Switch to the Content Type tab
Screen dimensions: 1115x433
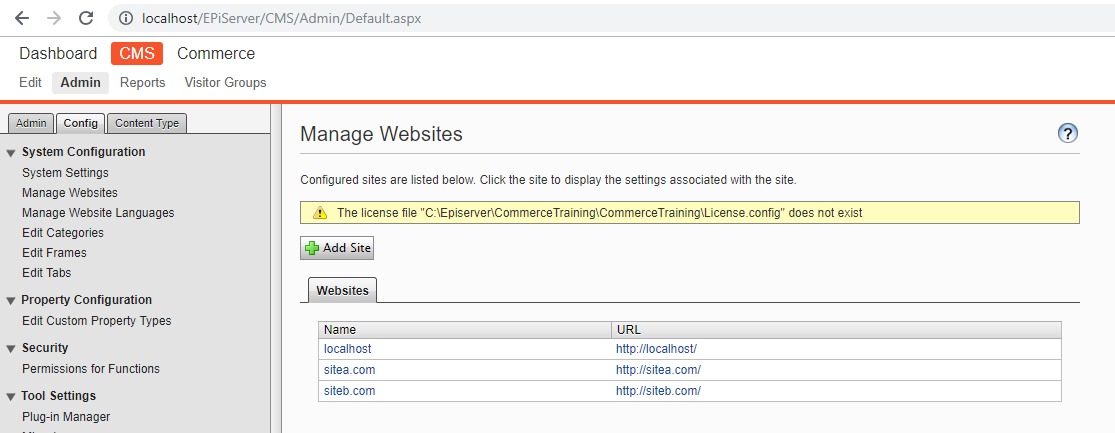(147, 123)
